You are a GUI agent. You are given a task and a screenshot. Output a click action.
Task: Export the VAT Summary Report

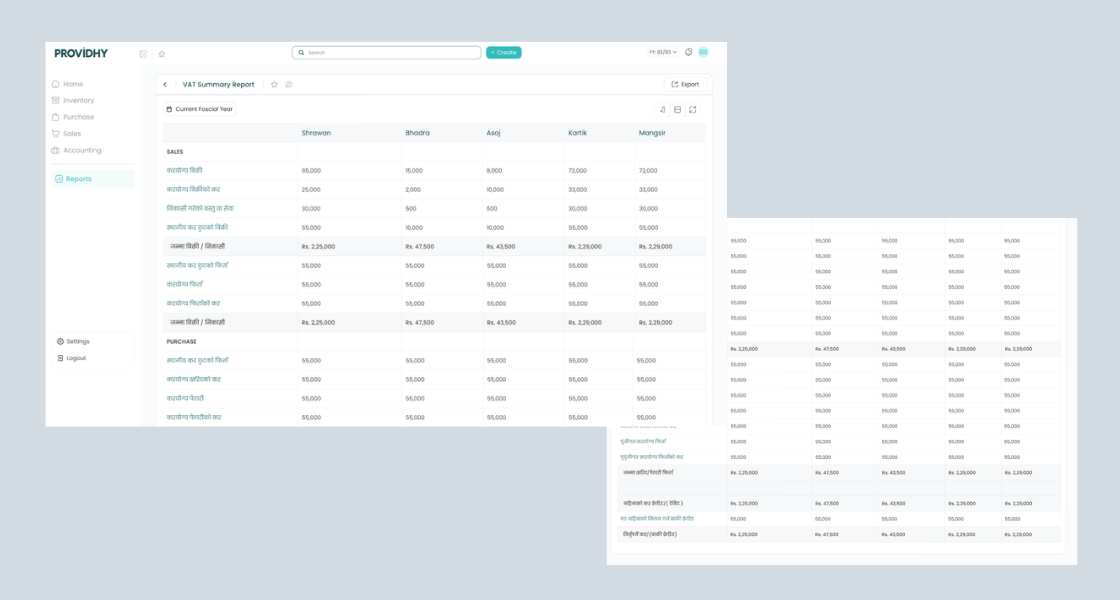(x=686, y=85)
